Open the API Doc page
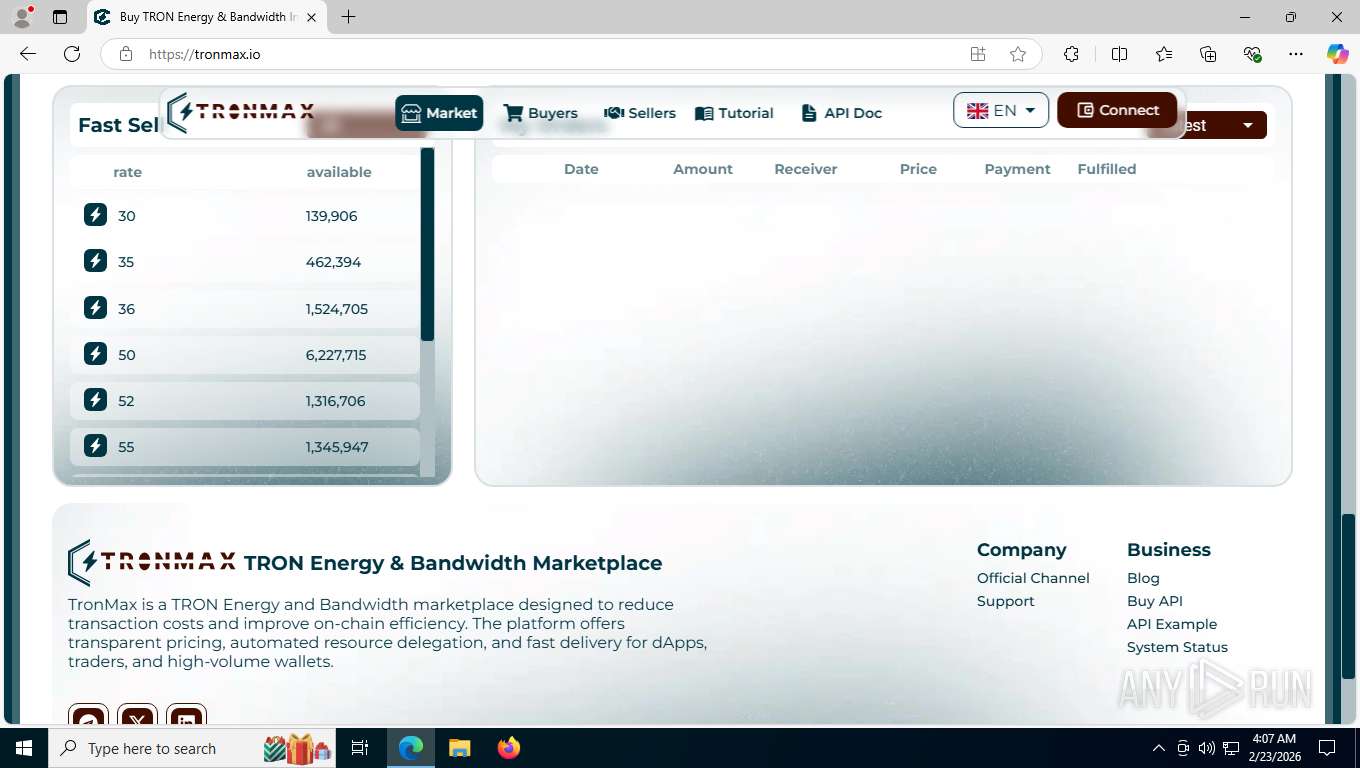 pyautogui.click(x=841, y=113)
